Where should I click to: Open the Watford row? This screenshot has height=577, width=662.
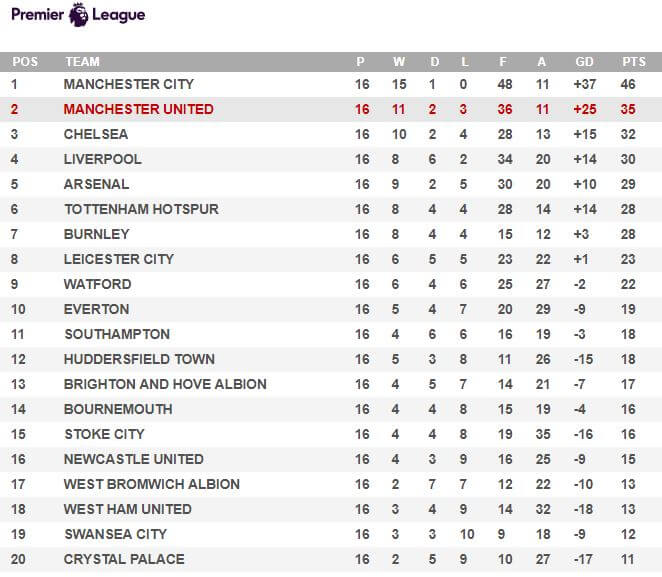(331, 284)
